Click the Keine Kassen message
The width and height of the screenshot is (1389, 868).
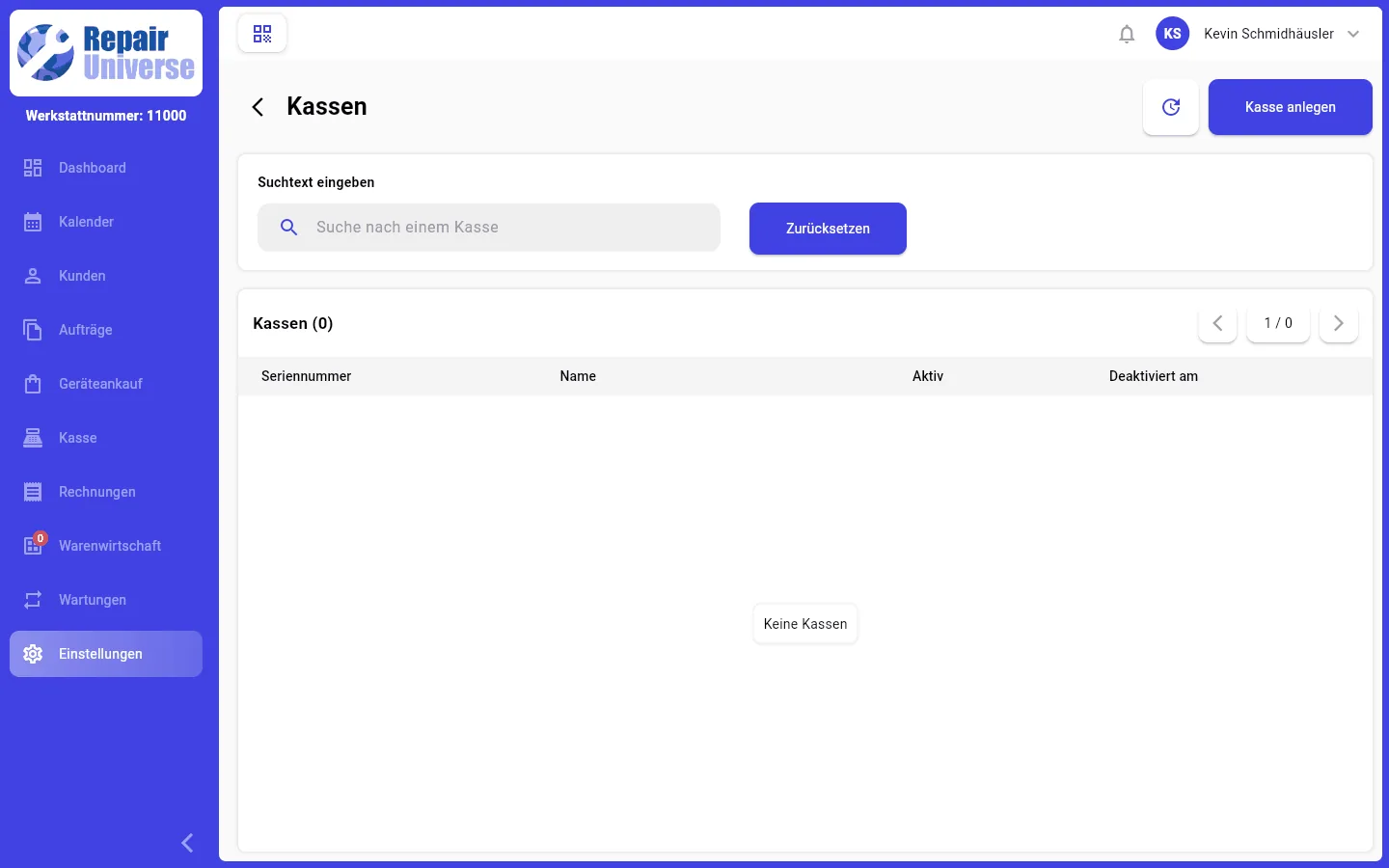805,624
